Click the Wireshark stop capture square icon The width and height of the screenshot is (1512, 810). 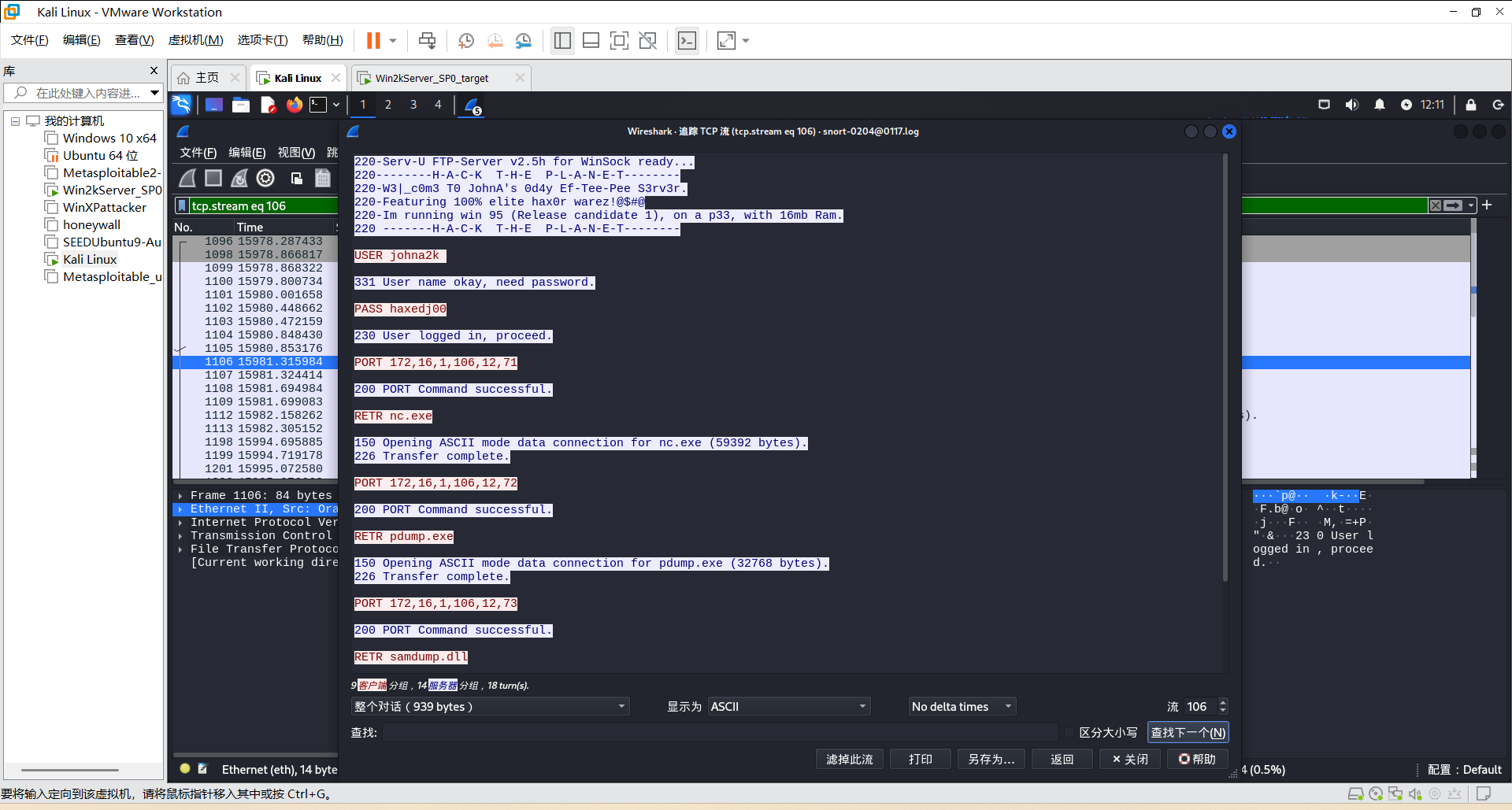click(213, 179)
